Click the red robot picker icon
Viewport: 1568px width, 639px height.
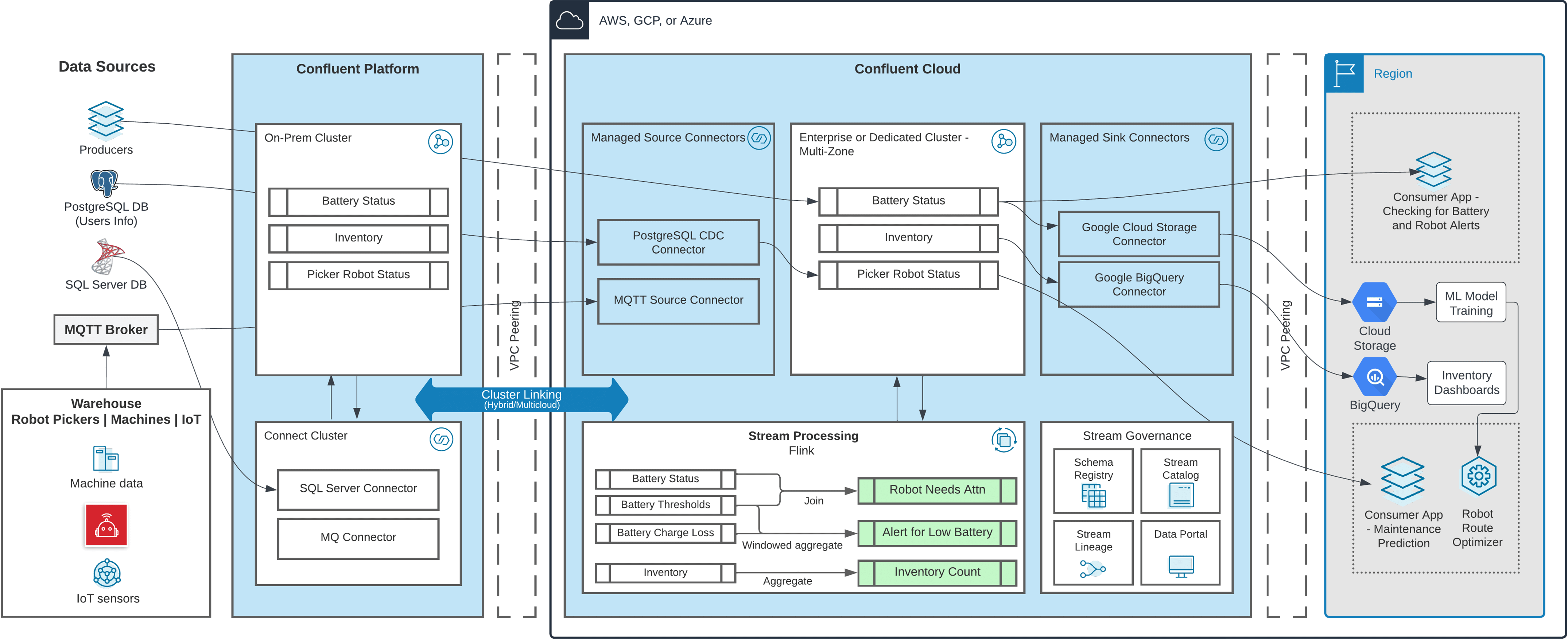tap(106, 524)
